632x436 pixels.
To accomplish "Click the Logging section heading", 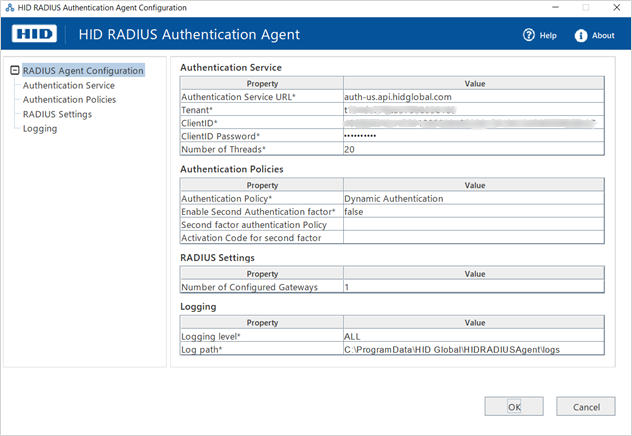I will coord(198,307).
